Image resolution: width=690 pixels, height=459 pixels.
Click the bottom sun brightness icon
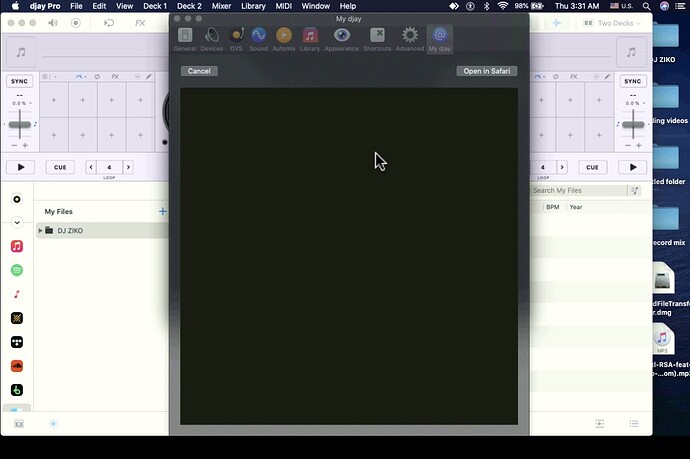point(53,424)
